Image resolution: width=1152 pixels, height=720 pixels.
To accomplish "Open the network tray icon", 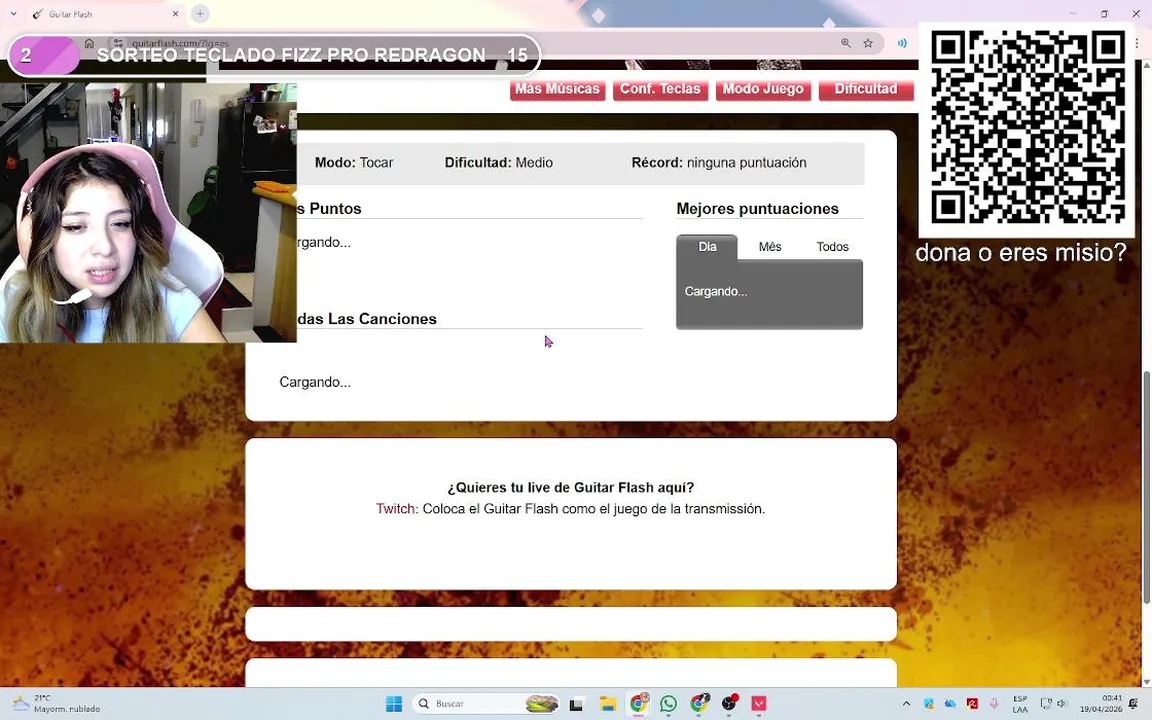I will tap(1046, 704).
